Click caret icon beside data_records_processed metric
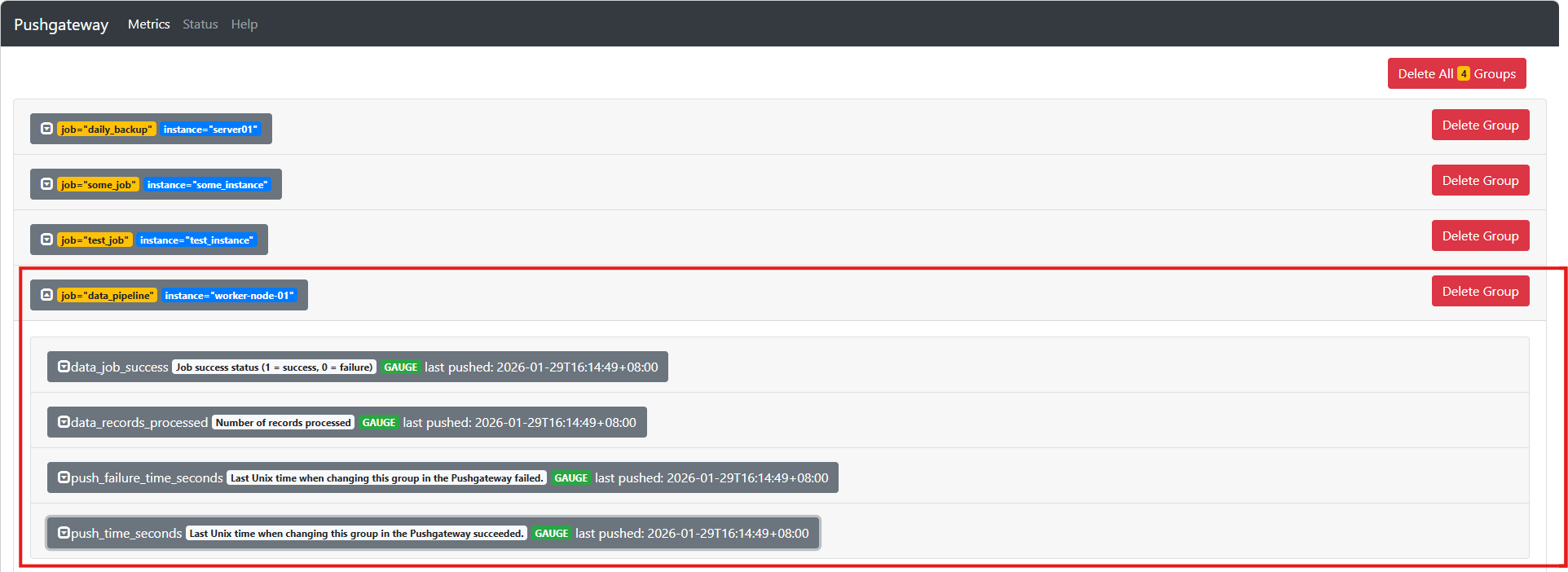The height and width of the screenshot is (572, 1568). click(x=64, y=422)
